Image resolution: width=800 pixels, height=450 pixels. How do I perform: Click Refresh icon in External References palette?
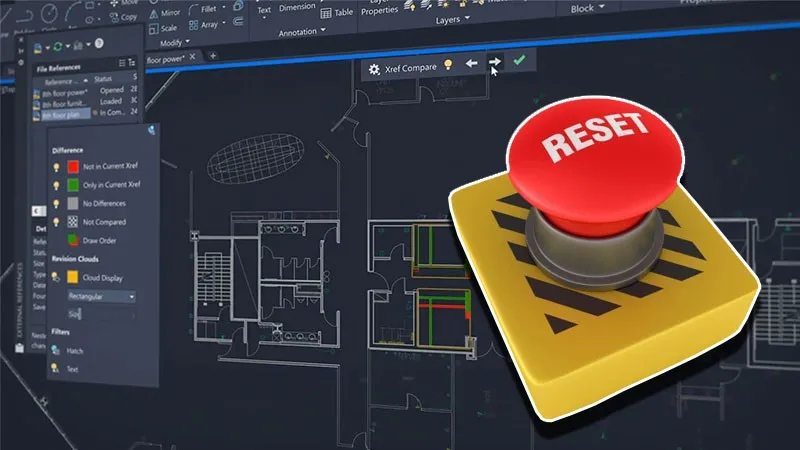pyautogui.click(x=58, y=47)
